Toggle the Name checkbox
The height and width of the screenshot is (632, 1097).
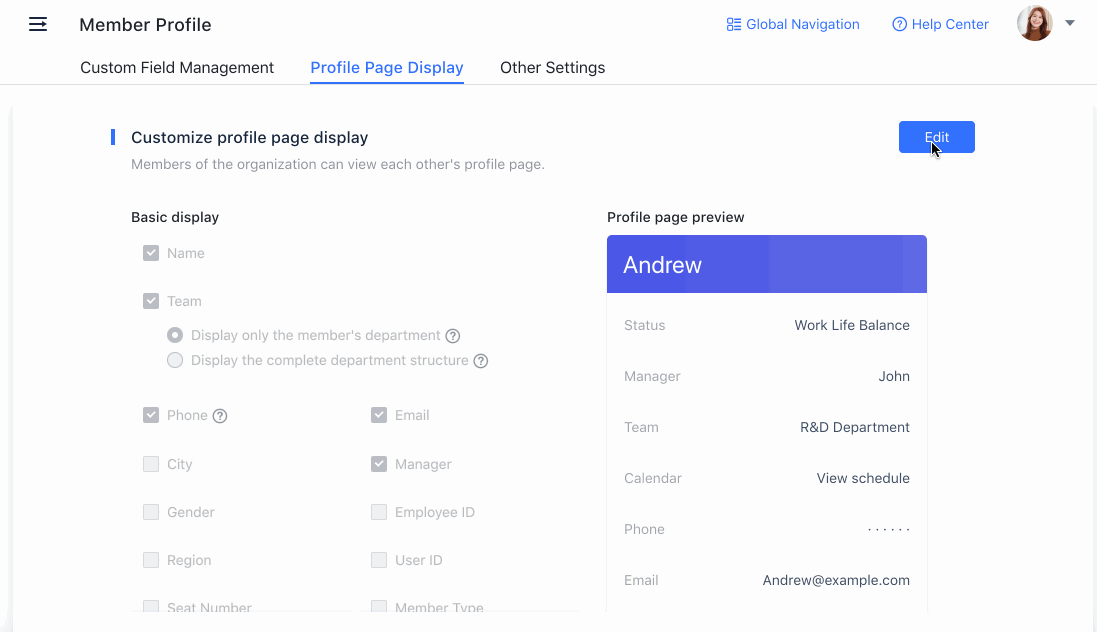point(151,253)
